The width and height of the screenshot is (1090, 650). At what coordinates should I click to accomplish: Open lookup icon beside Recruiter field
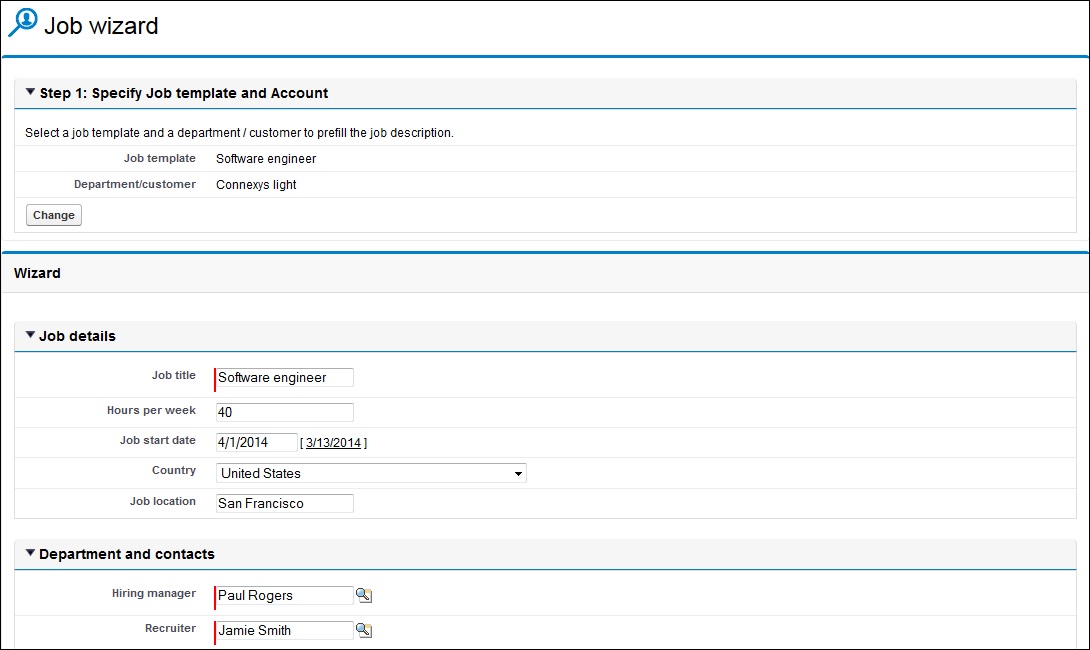[364, 630]
